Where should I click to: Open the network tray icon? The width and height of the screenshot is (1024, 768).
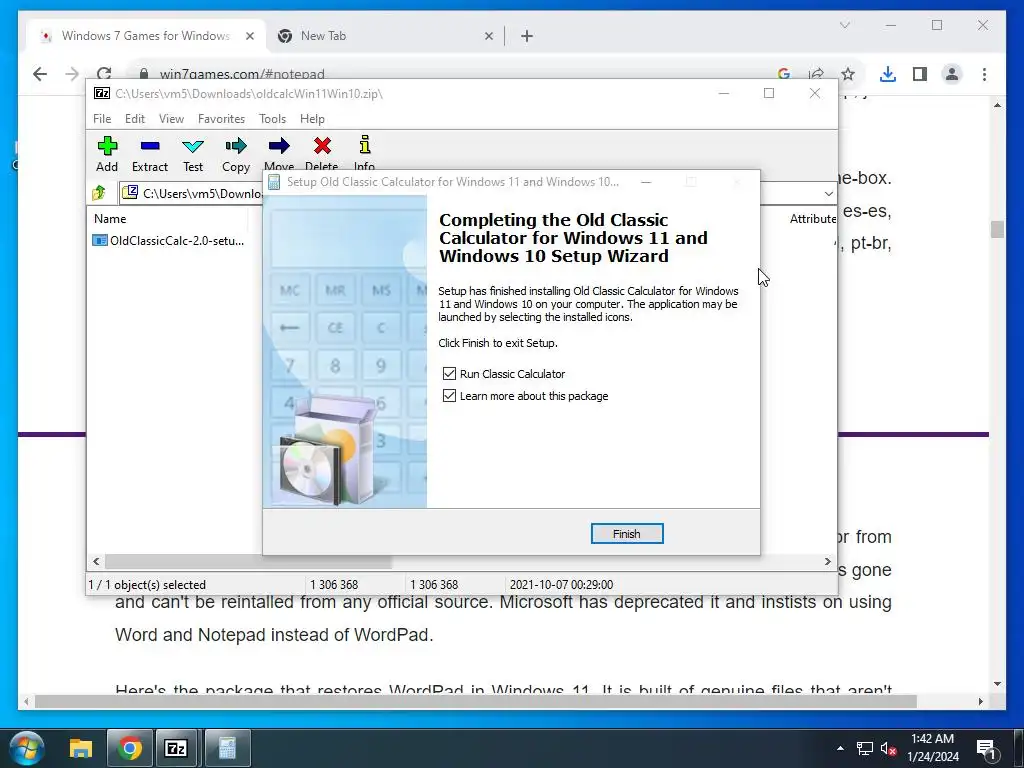(x=865, y=748)
